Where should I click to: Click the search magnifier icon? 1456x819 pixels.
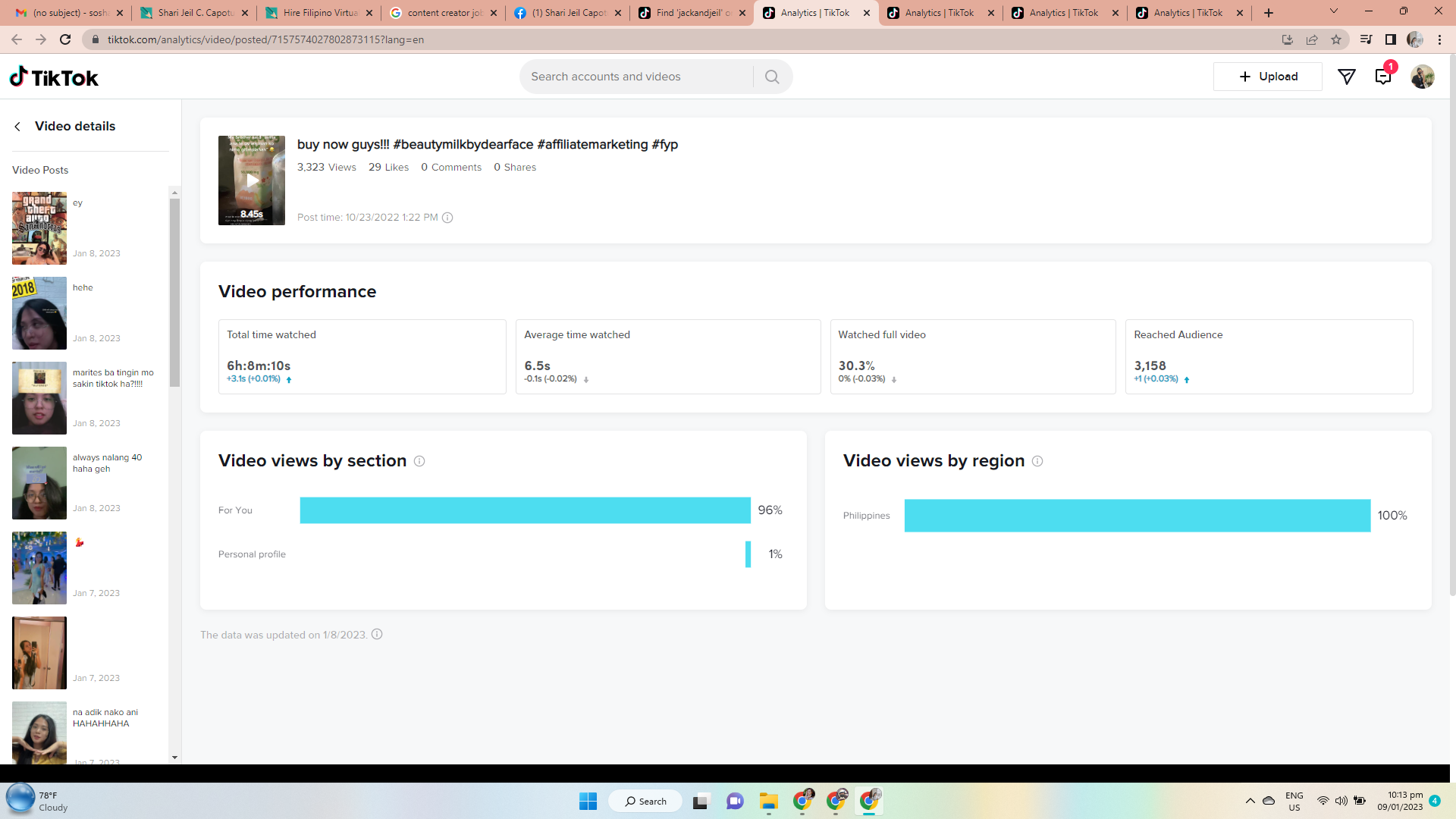[x=772, y=77]
